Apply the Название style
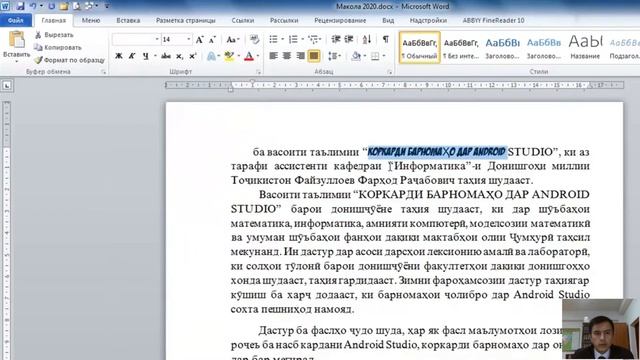The width and height of the screenshot is (640, 360). pos(585,47)
